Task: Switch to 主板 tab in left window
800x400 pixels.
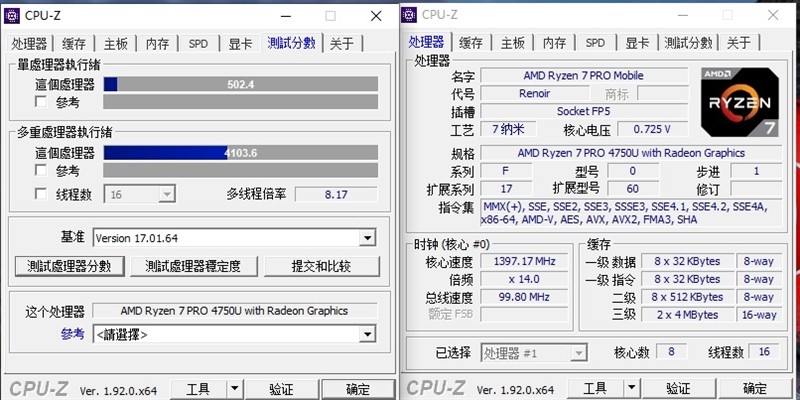Action: coord(115,44)
